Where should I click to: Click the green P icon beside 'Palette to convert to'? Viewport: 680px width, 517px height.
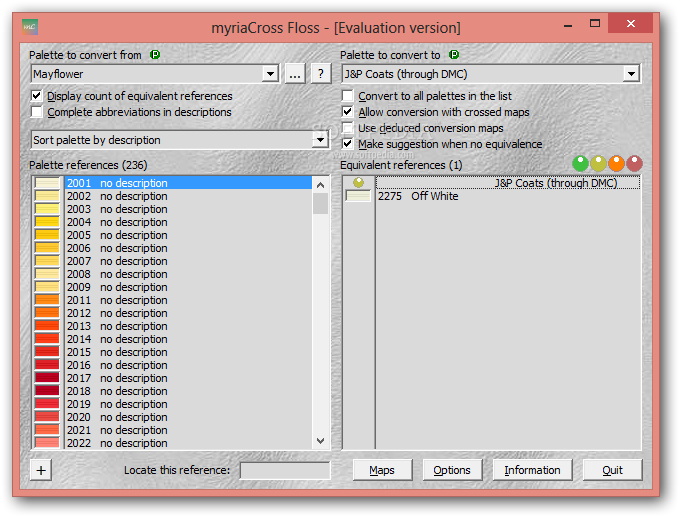(454, 55)
